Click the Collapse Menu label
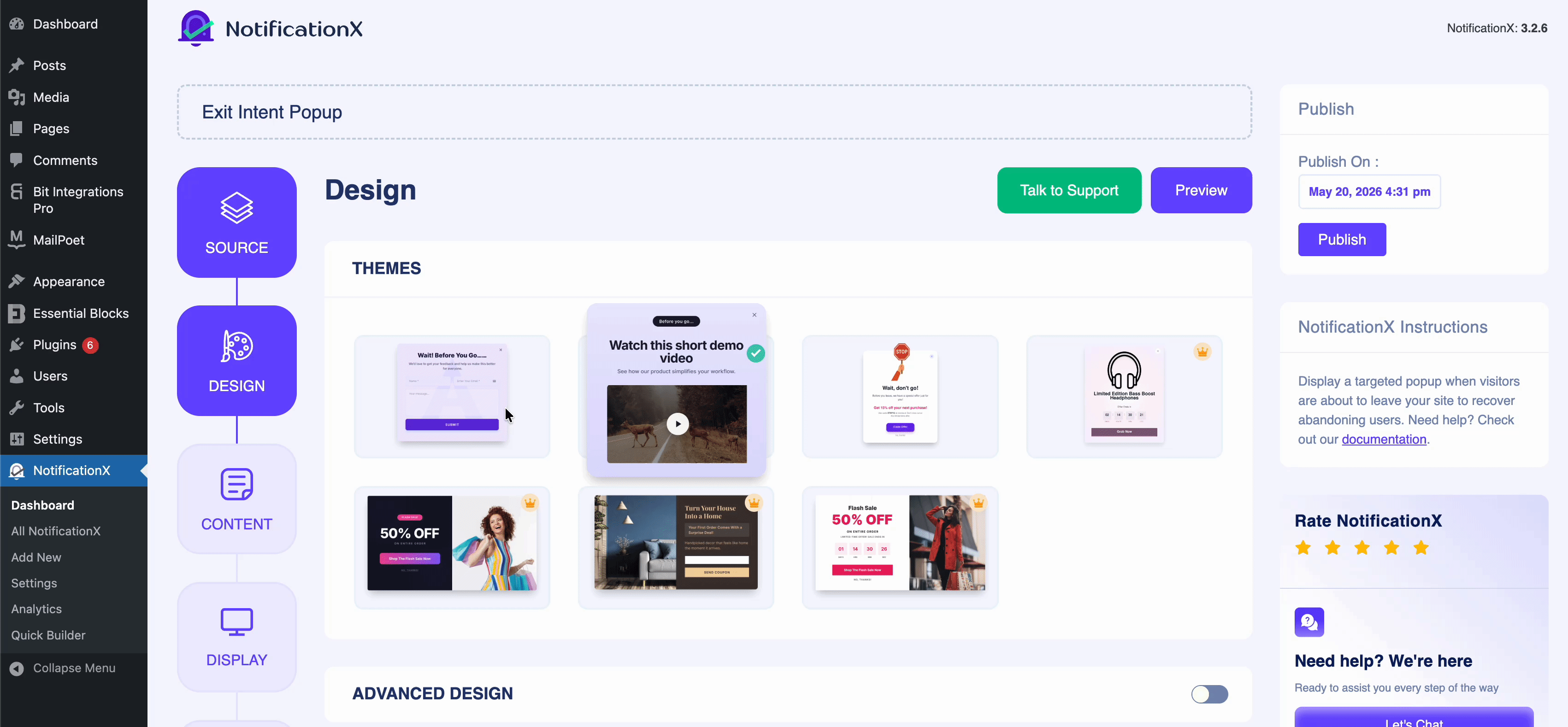The image size is (1568, 727). pyautogui.click(x=74, y=668)
